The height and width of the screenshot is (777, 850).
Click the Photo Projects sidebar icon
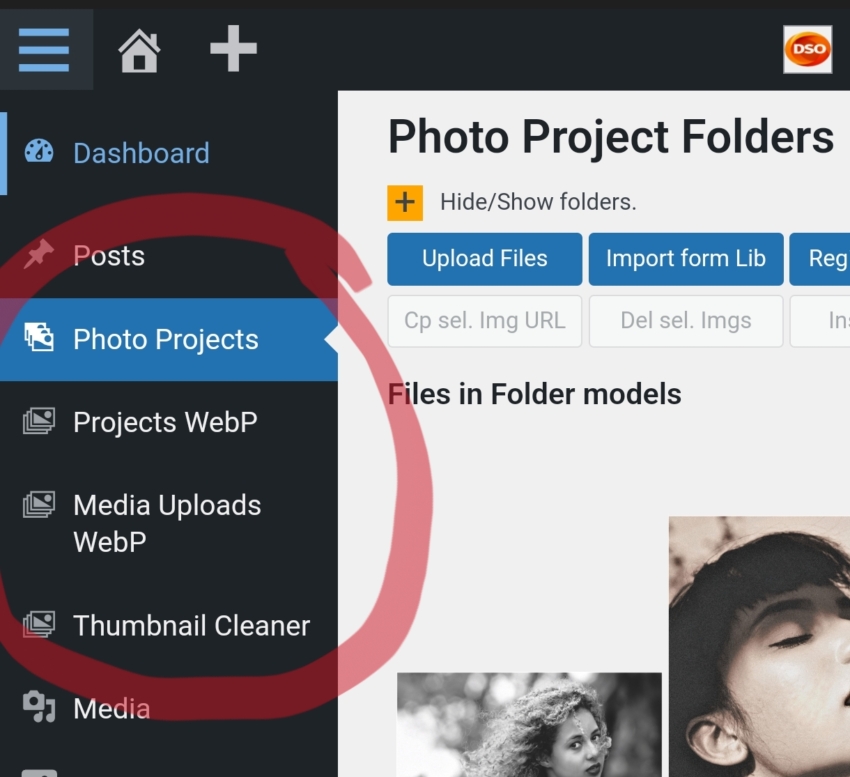(x=39, y=339)
